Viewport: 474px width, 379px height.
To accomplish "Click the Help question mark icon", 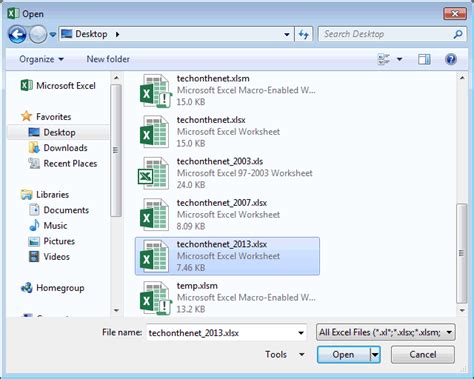I will (x=451, y=60).
